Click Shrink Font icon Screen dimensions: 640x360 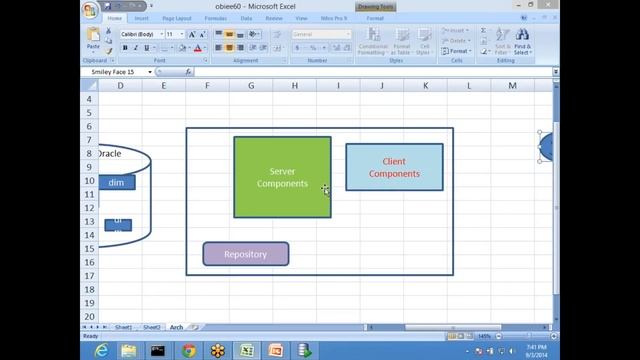tap(202, 34)
